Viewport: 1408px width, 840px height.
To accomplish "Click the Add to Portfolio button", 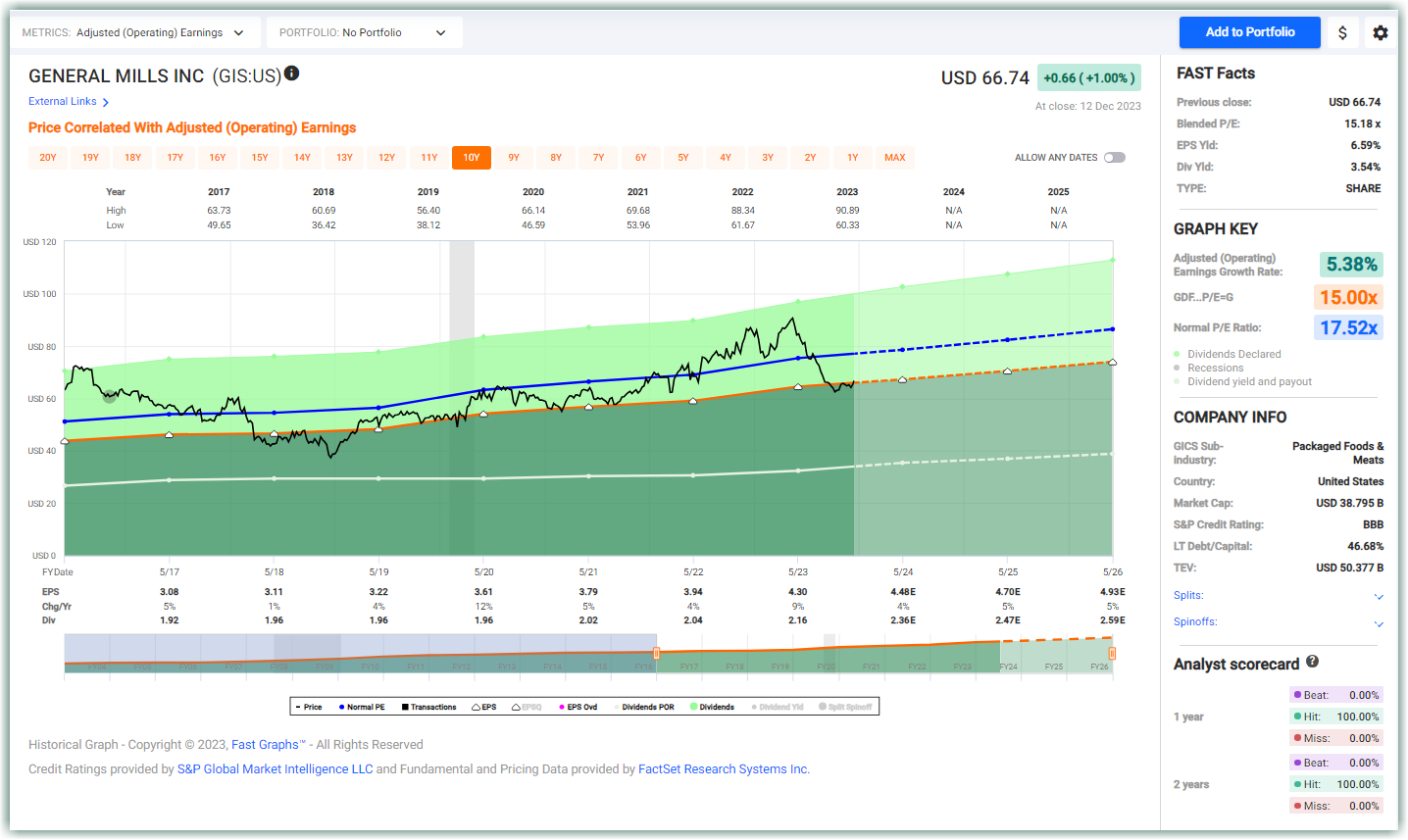I will 1249,32.
